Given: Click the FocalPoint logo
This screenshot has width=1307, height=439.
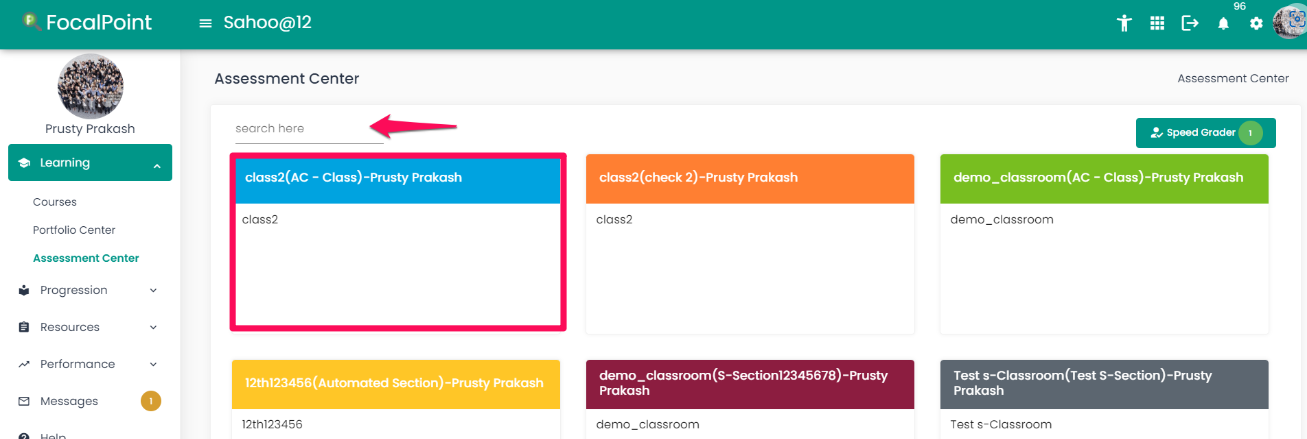Looking at the screenshot, I should click(88, 21).
